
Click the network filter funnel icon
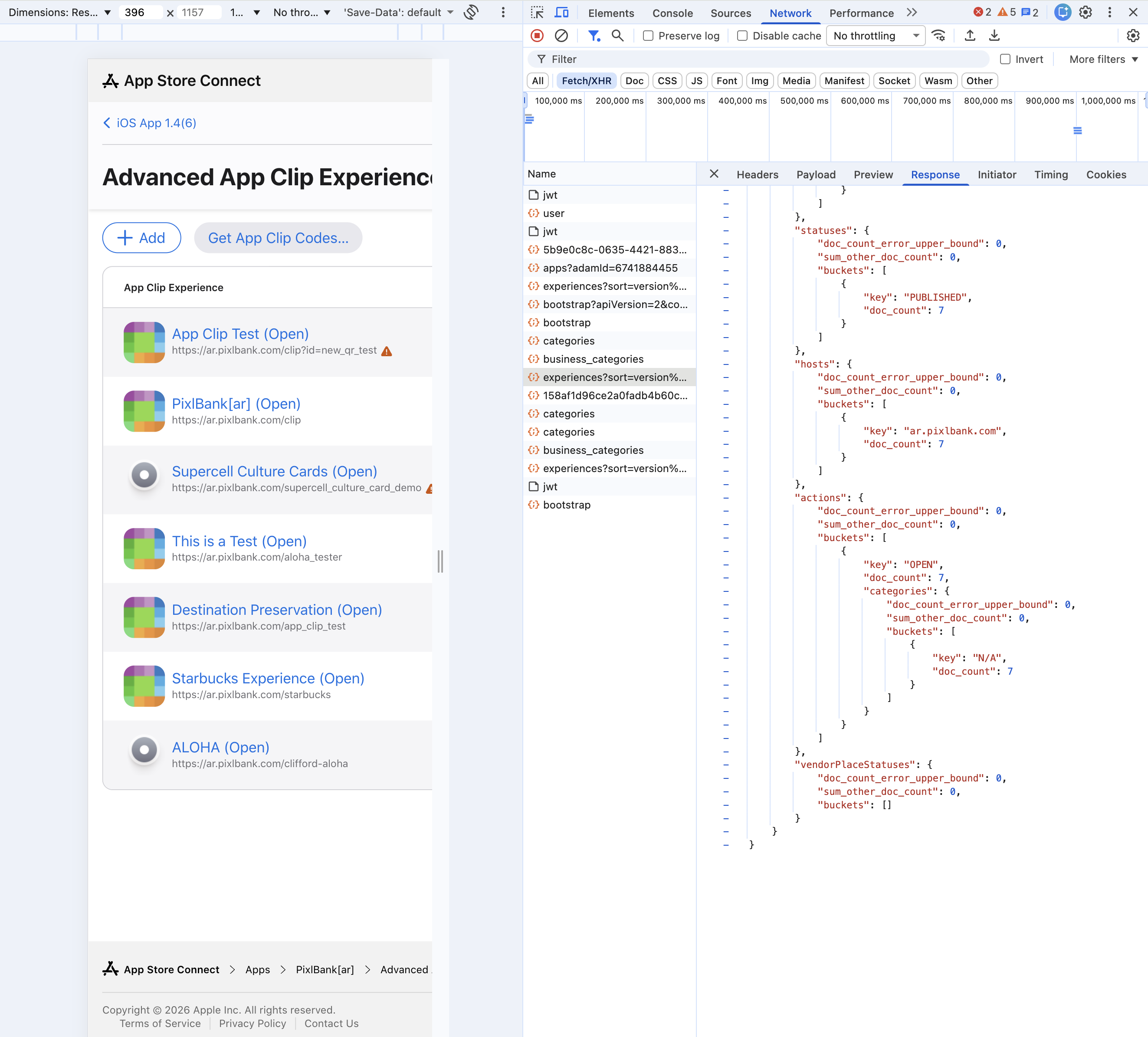[x=594, y=36]
